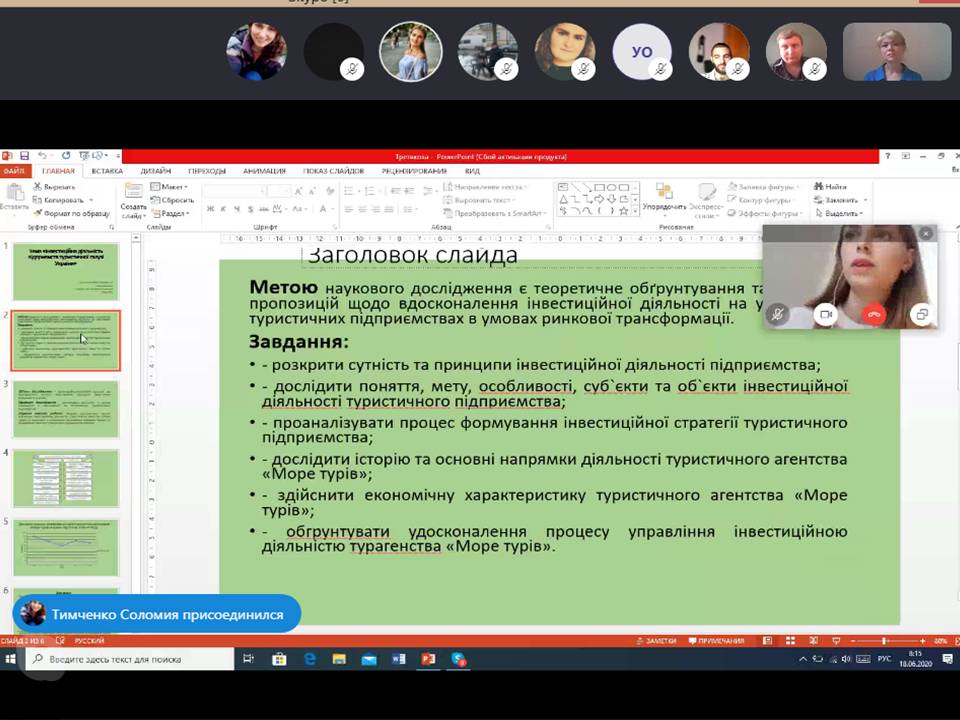Click Найти to search the presentation
Viewport: 960px width, 720px height.
(x=834, y=187)
